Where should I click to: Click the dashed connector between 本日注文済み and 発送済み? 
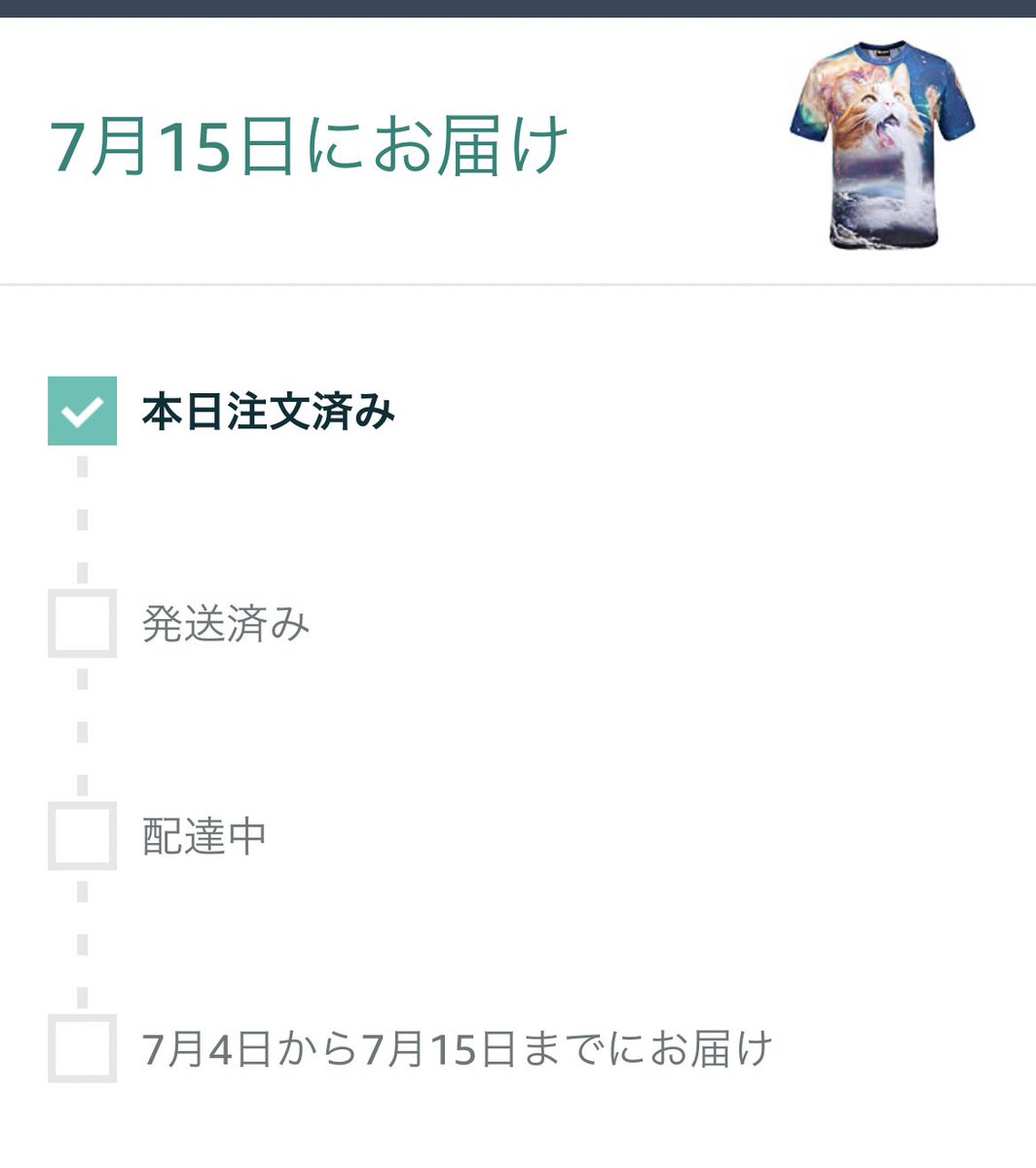[82, 518]
